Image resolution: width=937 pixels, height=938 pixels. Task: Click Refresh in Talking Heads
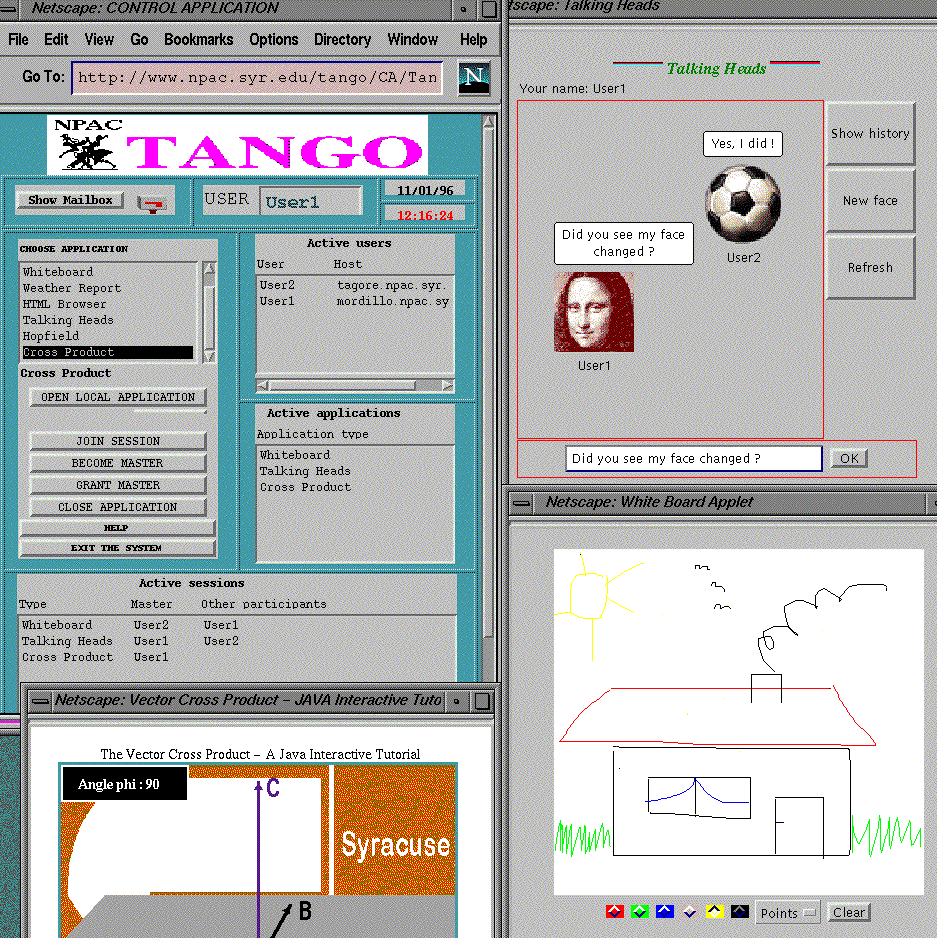[870, 267]
